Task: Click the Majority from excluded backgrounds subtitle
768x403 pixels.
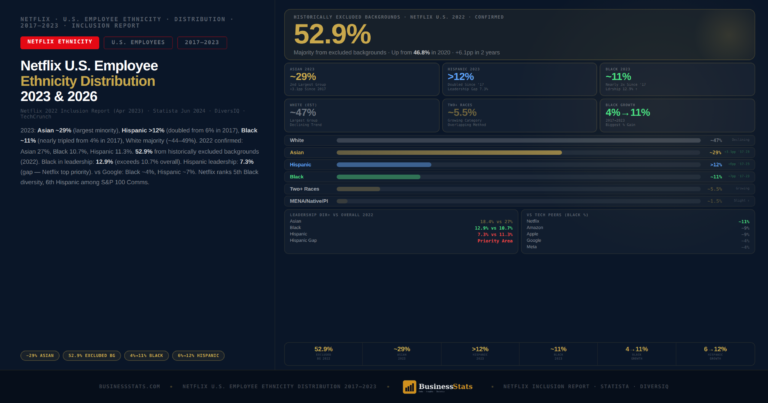Action: click(x=397, y=52)
